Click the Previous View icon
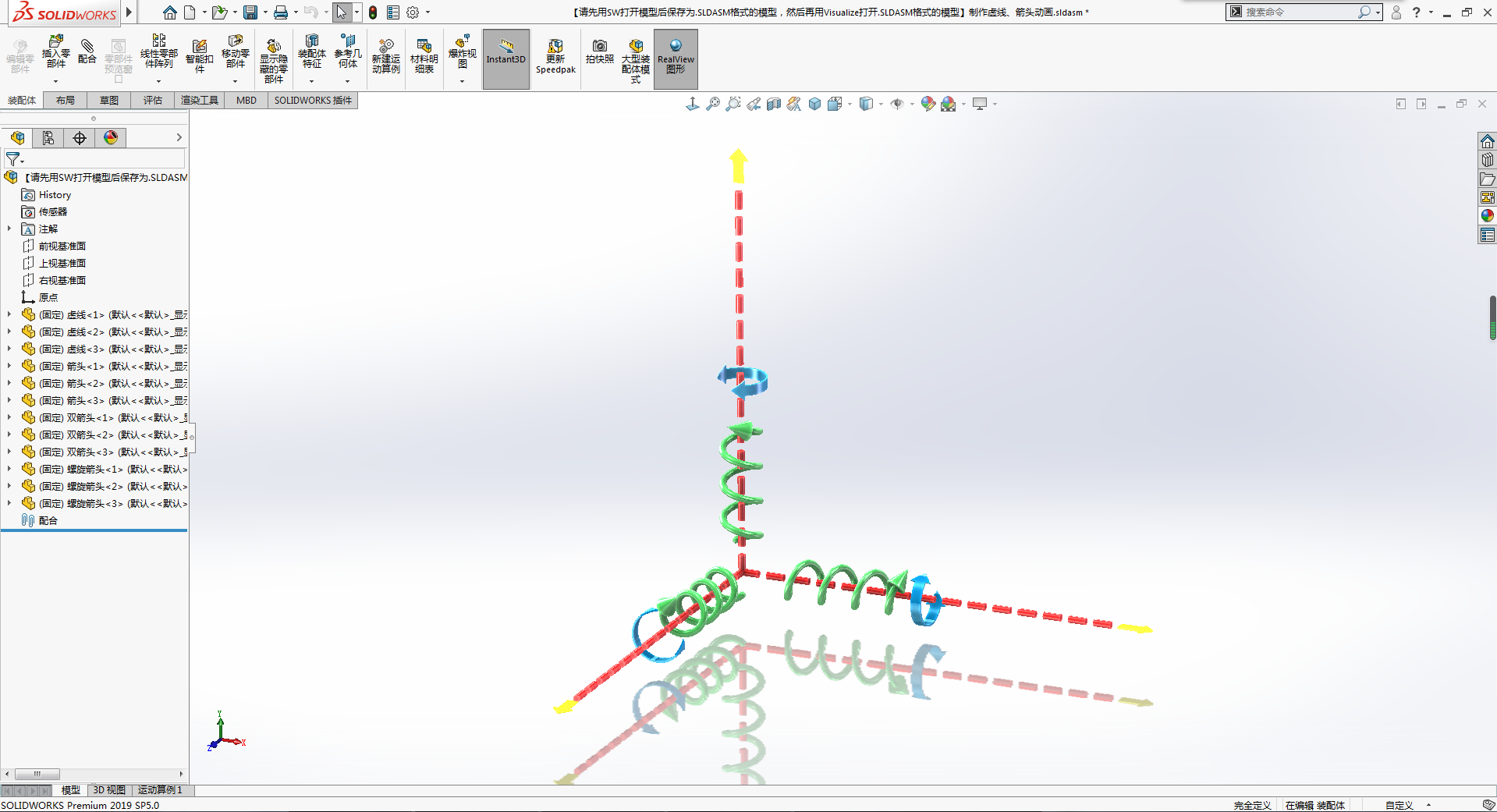 tap(754, 104)
